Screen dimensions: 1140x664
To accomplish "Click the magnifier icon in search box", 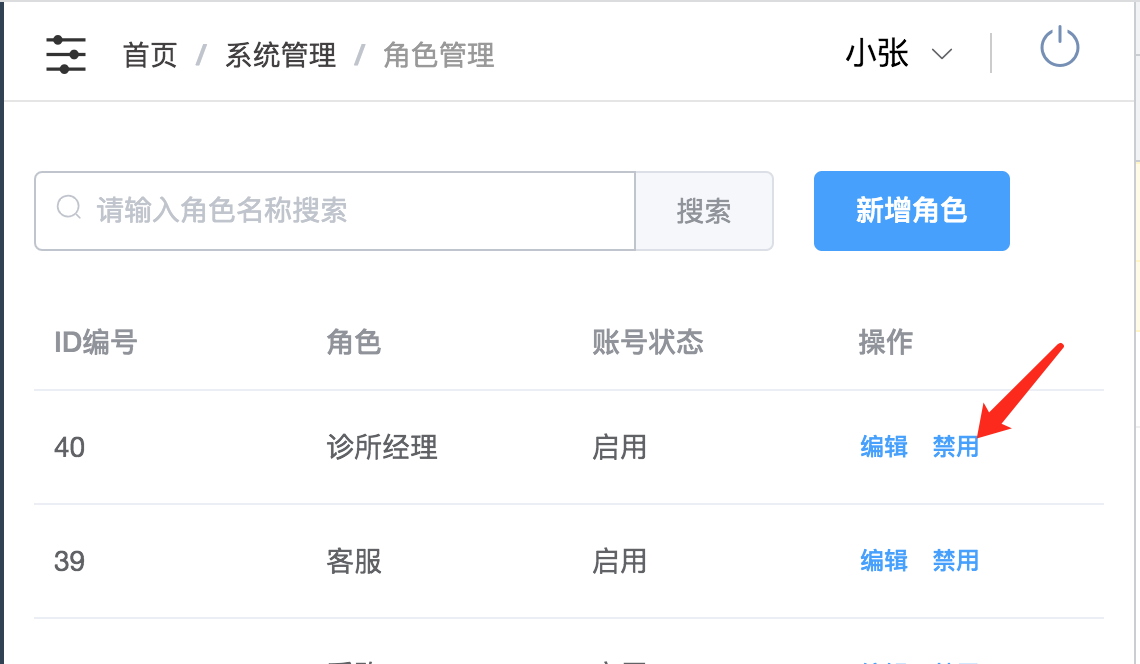I will (x=69, y=208).
